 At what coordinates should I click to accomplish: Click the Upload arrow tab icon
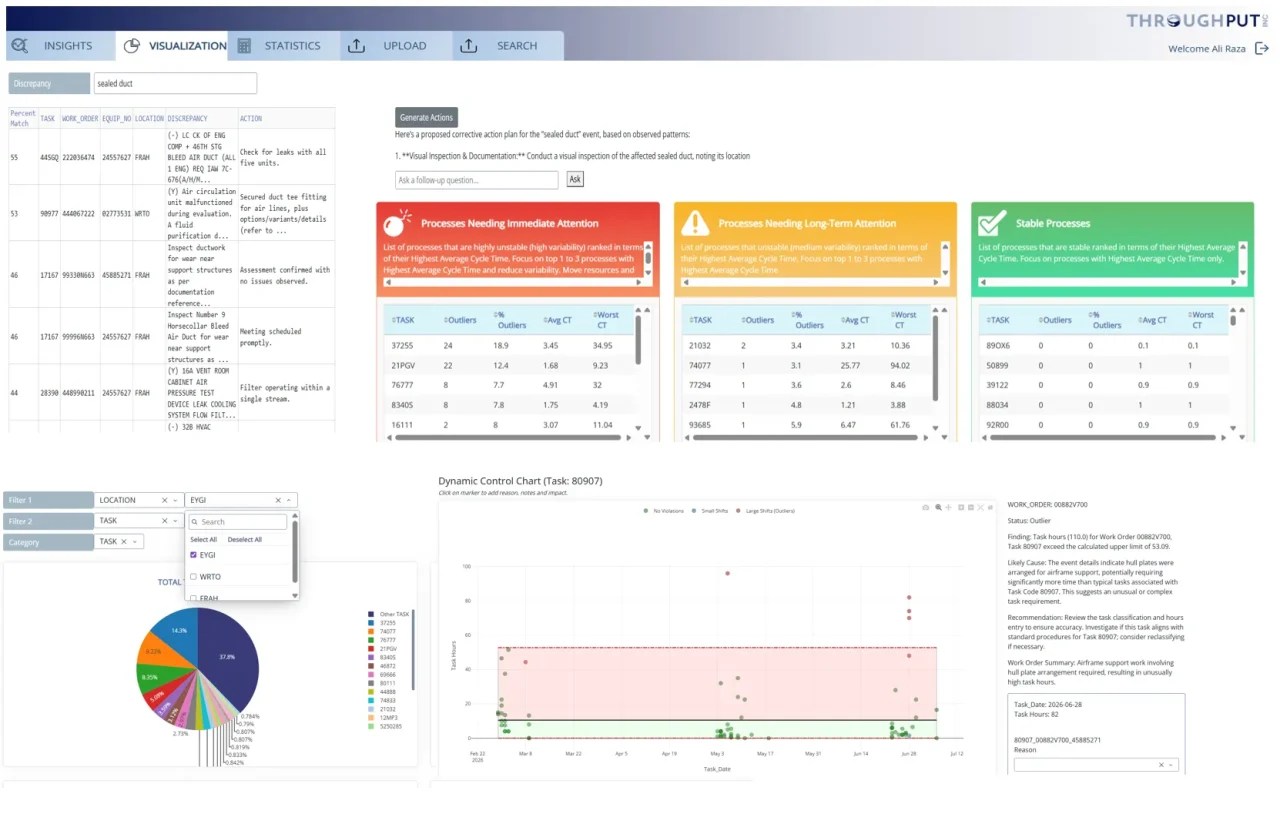[x=357, y=46]
